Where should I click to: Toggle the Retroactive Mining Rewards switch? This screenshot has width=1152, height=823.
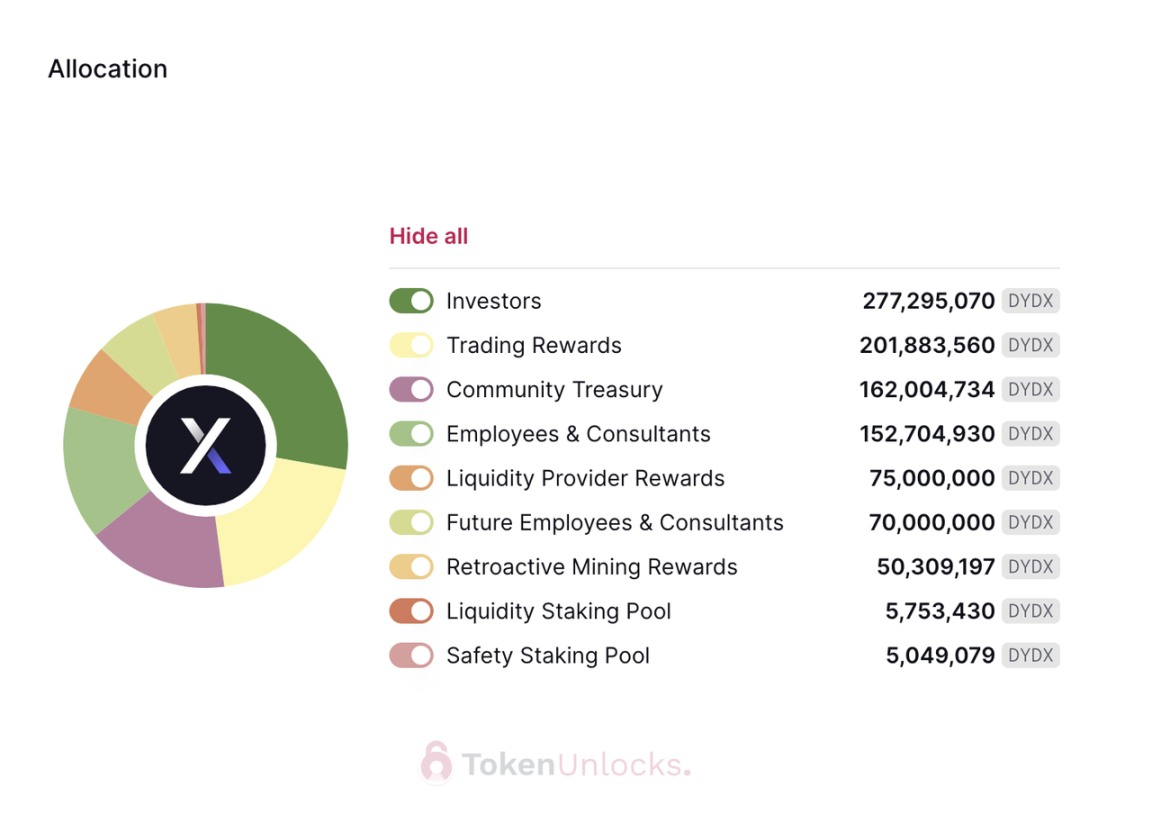[411, 567]
